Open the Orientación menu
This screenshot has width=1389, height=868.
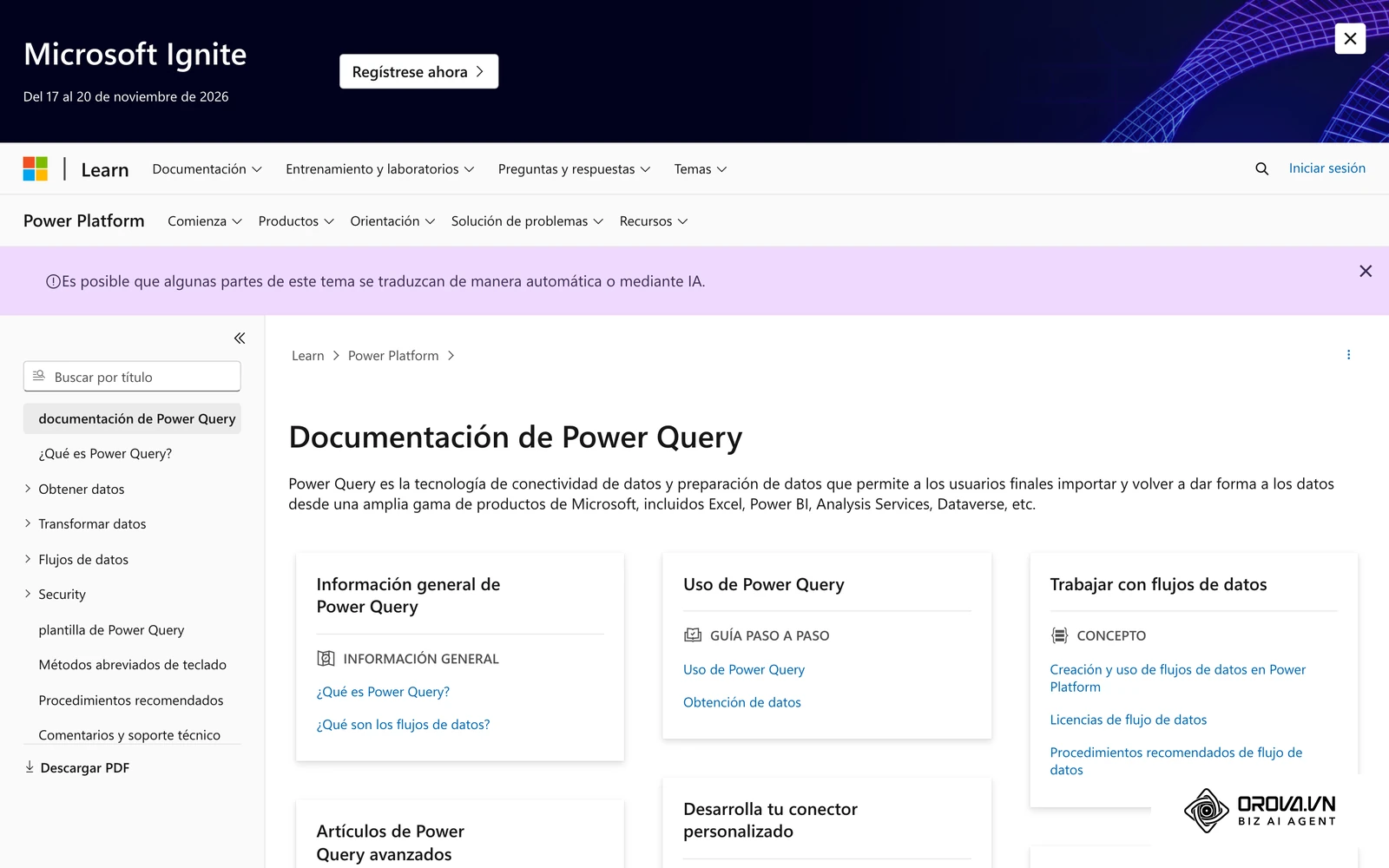(392, 221)
